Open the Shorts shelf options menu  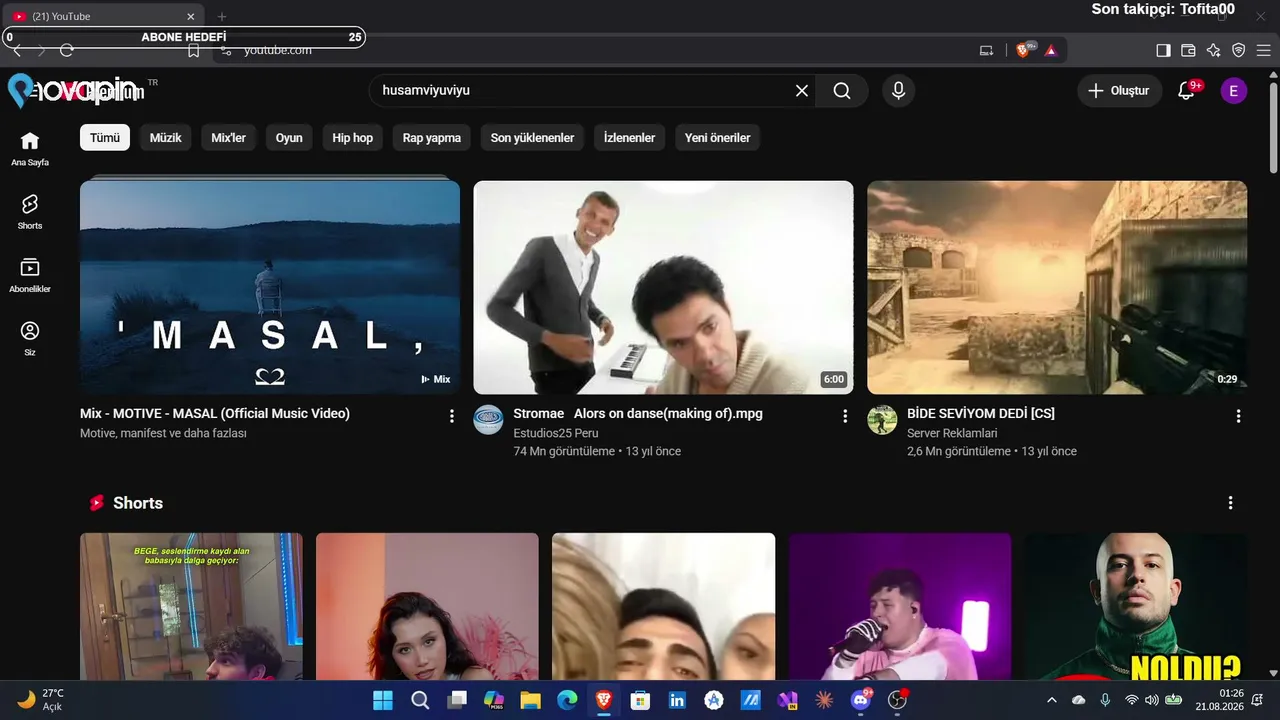pos(1231,503)
